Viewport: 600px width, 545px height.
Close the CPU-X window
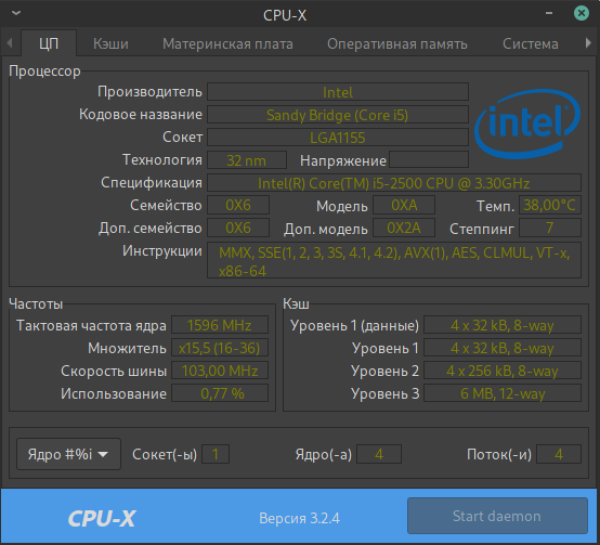click(x=581, y=15)
